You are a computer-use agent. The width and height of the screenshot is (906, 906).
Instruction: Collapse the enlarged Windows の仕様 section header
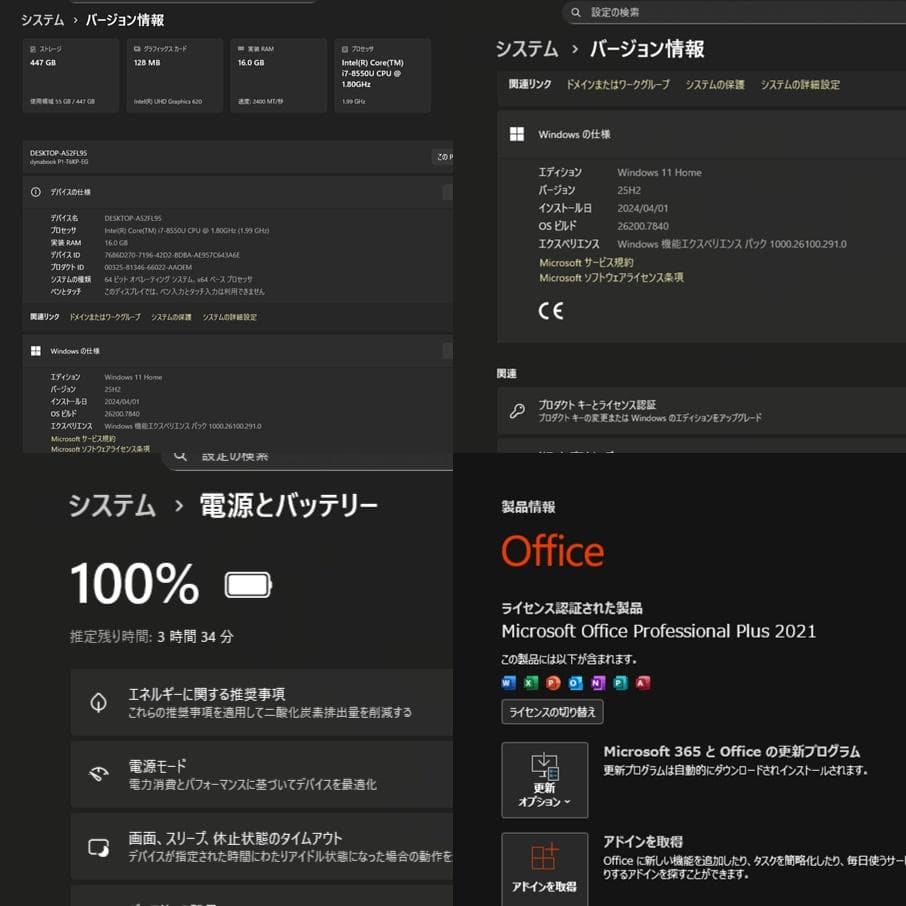(x=701, y=134)
